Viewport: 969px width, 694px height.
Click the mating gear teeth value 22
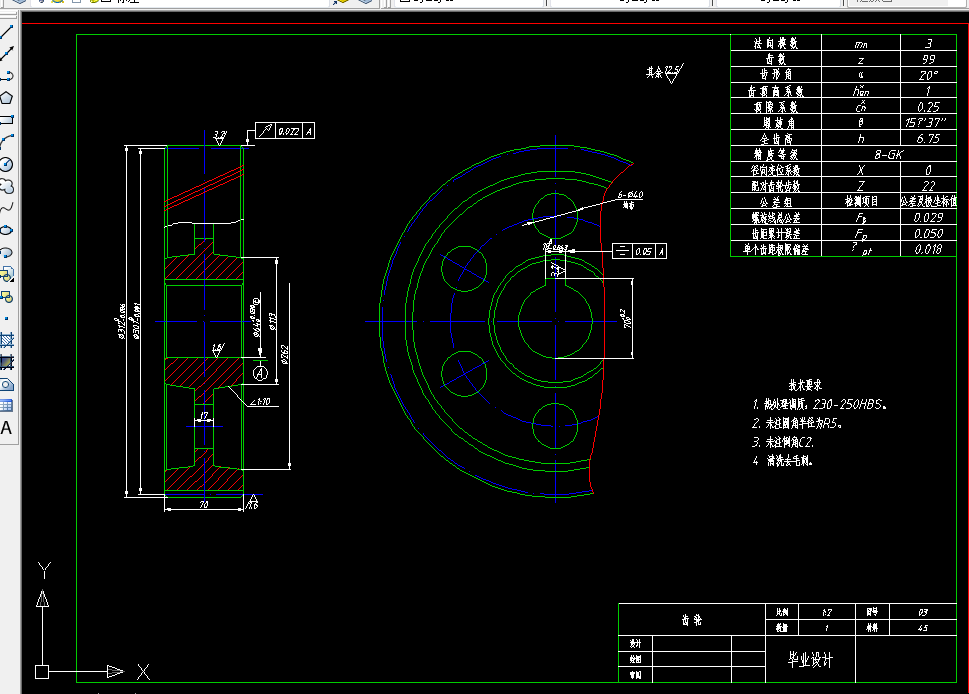coord(928,186)
